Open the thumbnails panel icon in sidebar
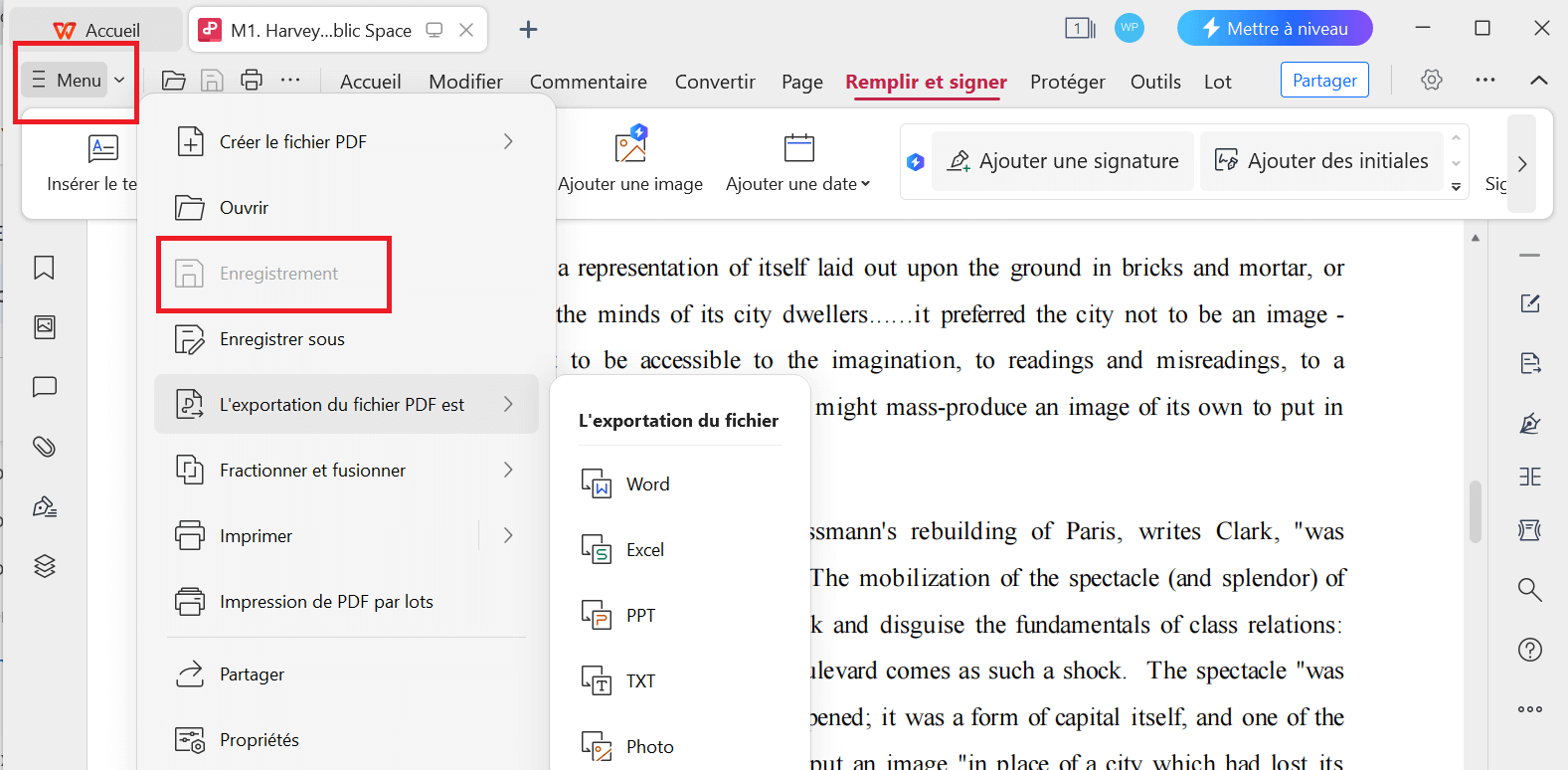The image size is (1568, 770). click(45, 327)
